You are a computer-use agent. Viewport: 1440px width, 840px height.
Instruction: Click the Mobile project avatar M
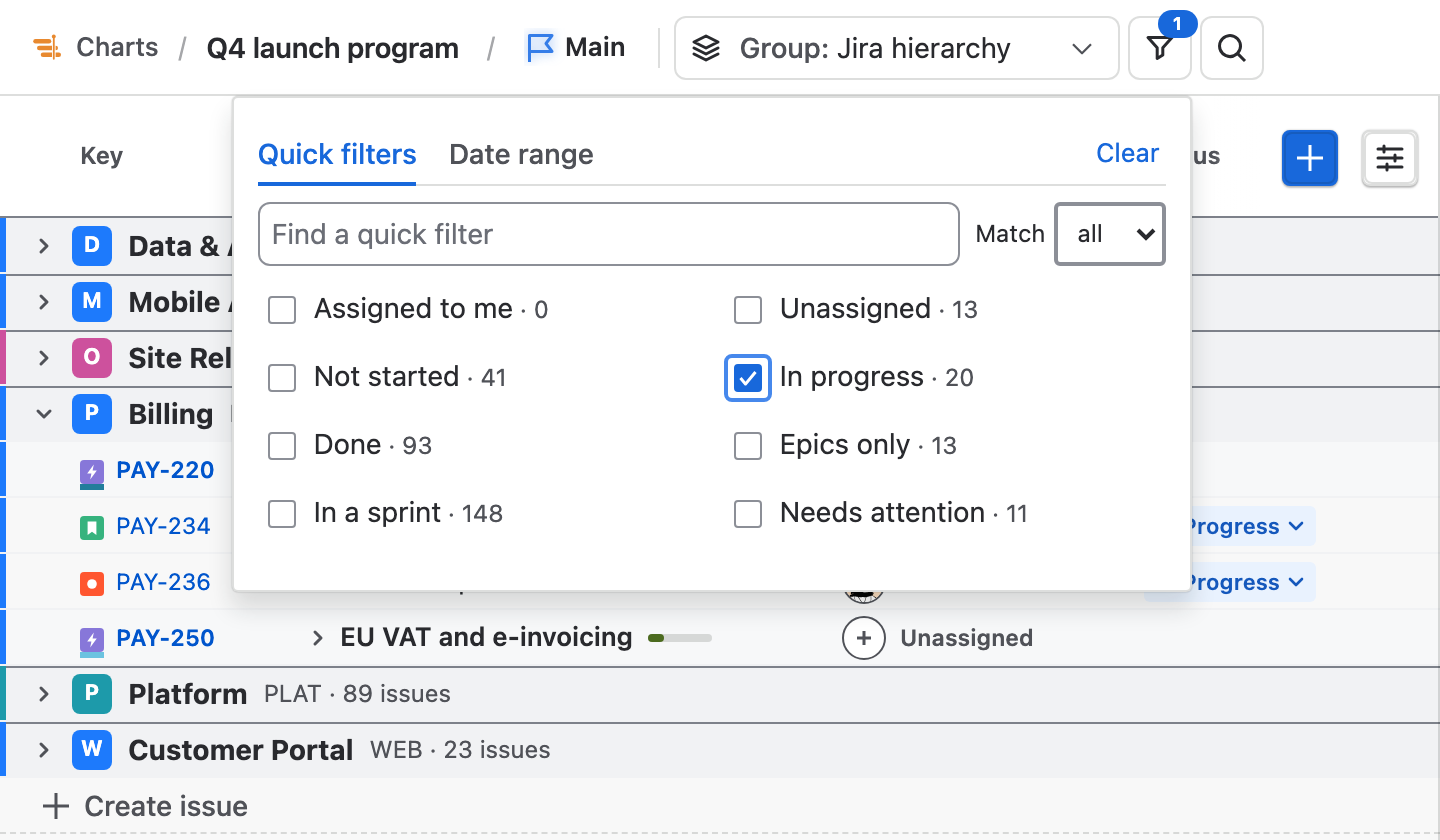pyautogui.click(x=91, y=302)
